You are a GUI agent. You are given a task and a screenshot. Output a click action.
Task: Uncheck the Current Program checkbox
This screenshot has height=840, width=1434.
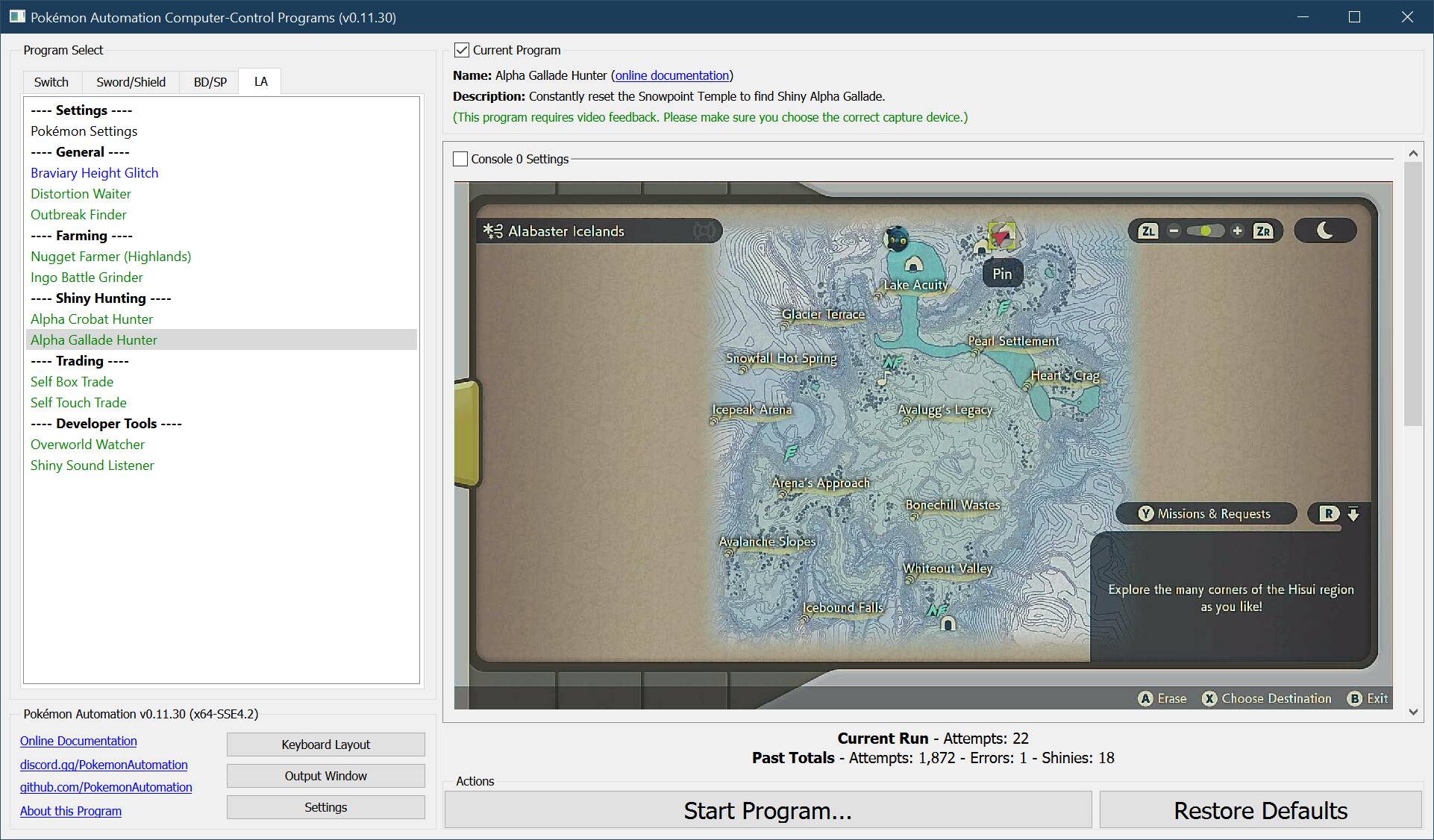[462, 50]
